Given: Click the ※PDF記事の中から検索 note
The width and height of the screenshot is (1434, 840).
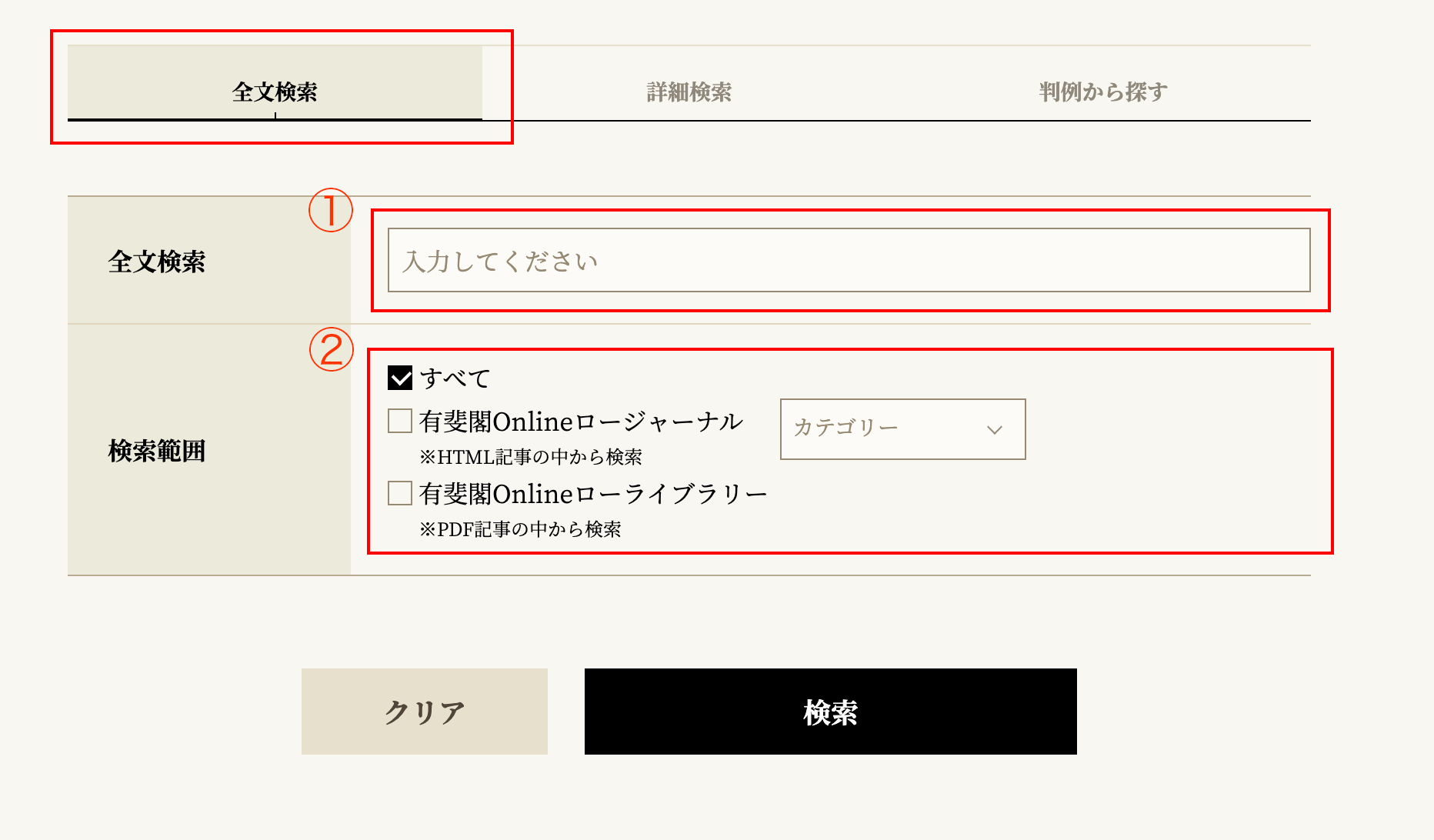Looking at the screenshot, I should click(520, 529).
